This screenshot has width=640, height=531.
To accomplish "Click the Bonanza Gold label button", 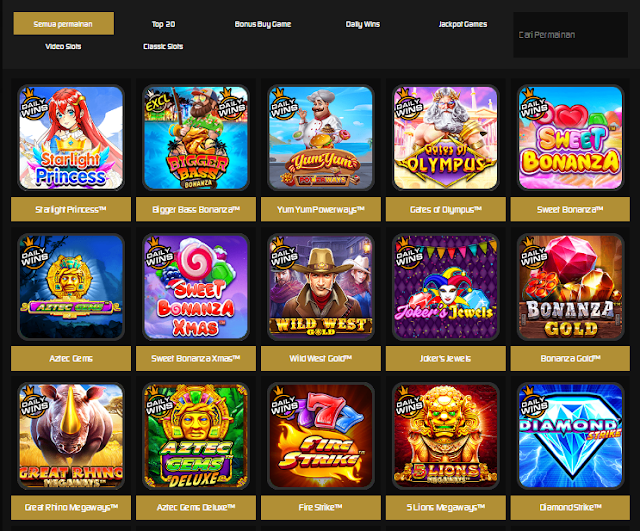I will 570,358.
